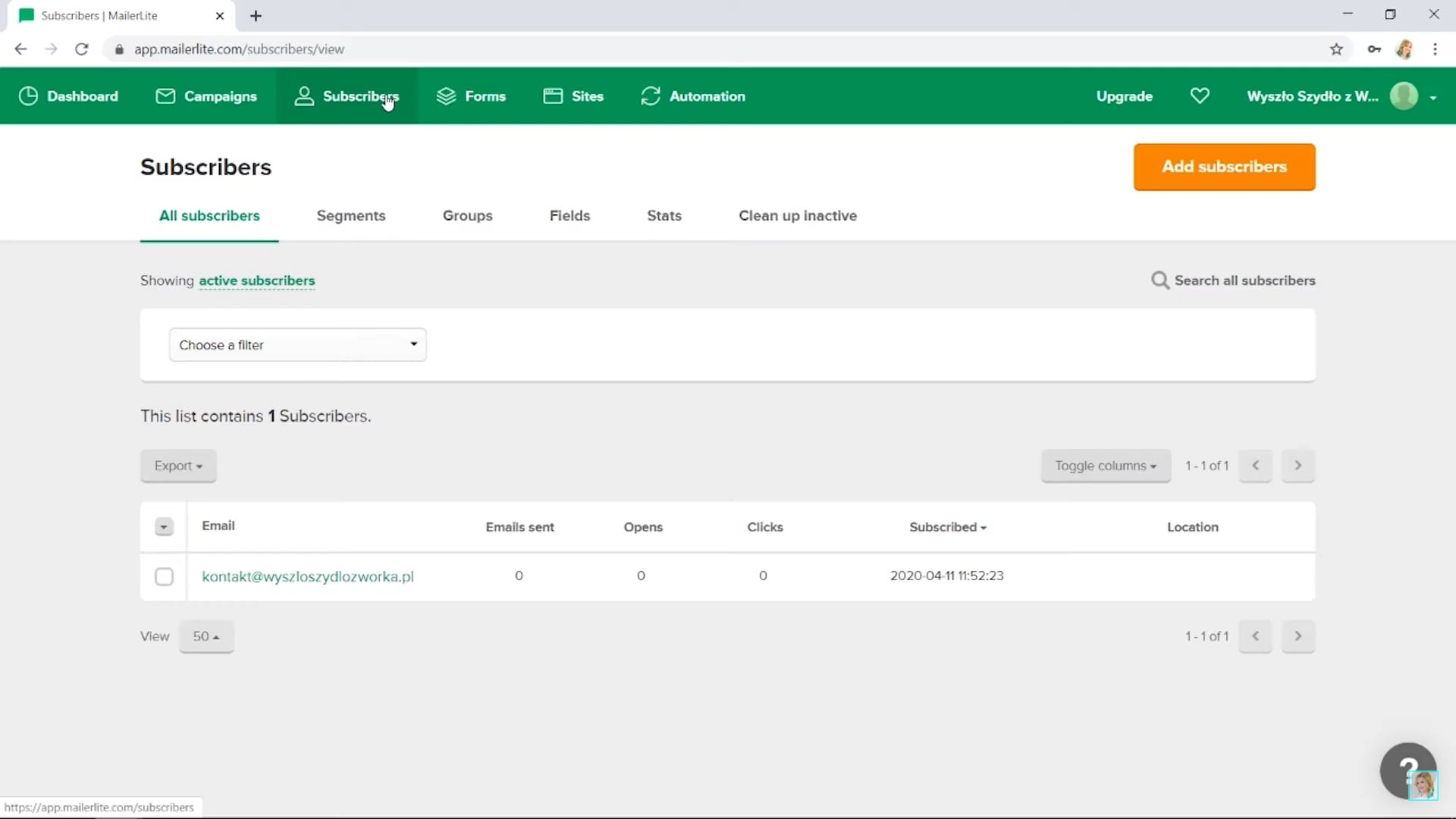
Task: Switch to the All subscribers tab
Action: pyautogui.click(x=209, y=216)
